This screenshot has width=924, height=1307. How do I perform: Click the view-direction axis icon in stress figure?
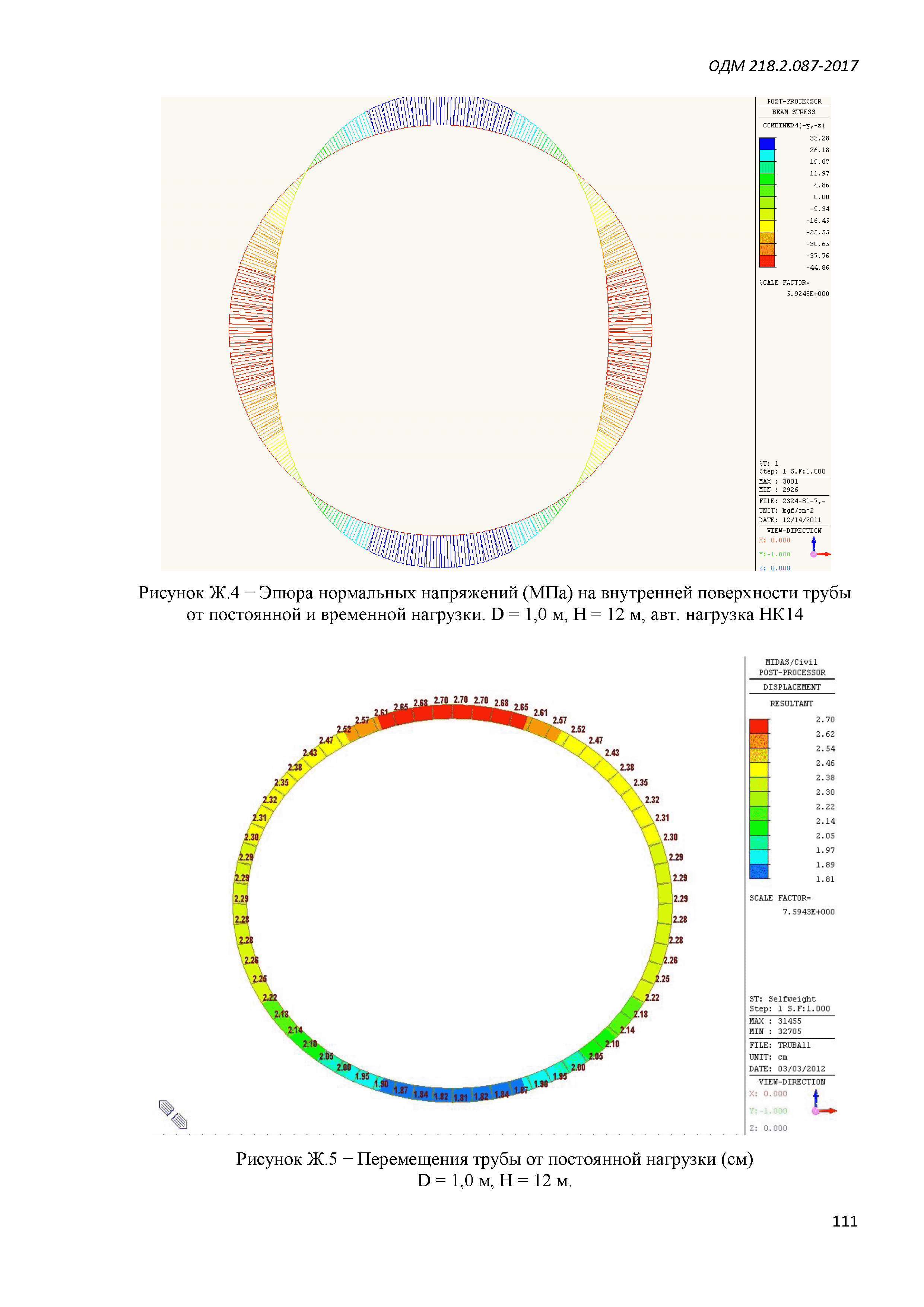pos(820,548)
